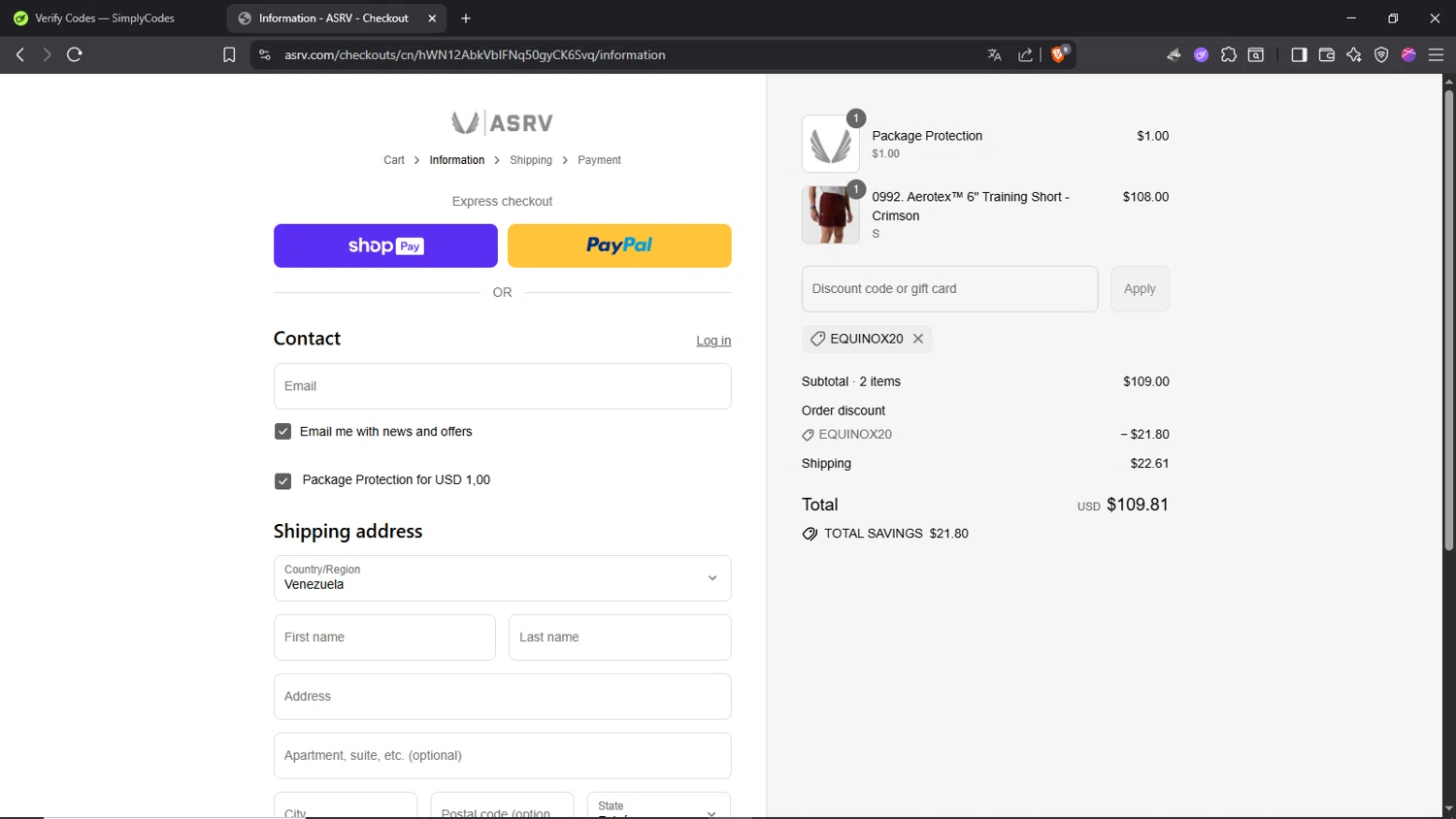
Task: Click the Shipping breadcrumb step
Action: (531, 160)
